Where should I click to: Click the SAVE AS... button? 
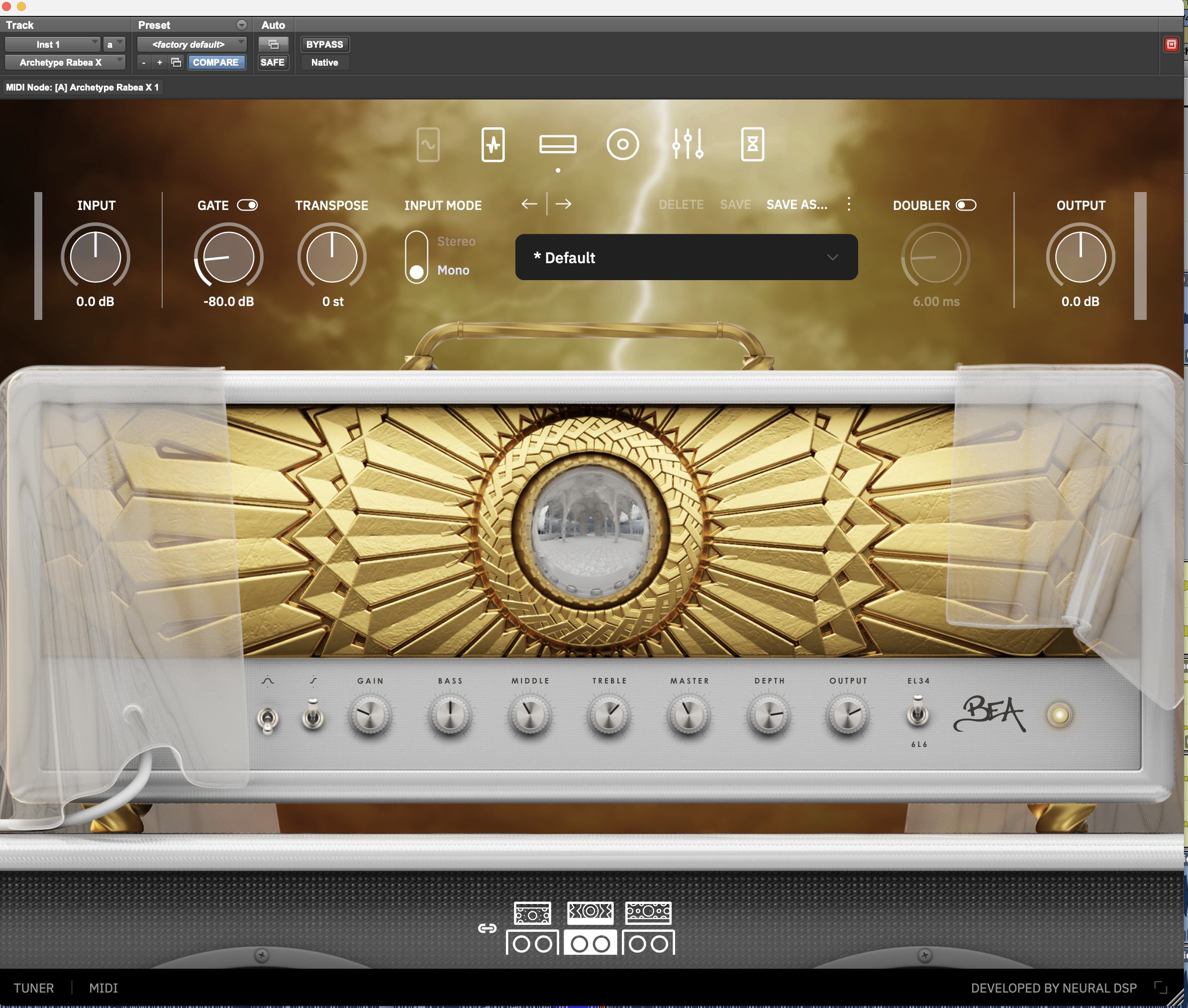click(x=796, y=204)
